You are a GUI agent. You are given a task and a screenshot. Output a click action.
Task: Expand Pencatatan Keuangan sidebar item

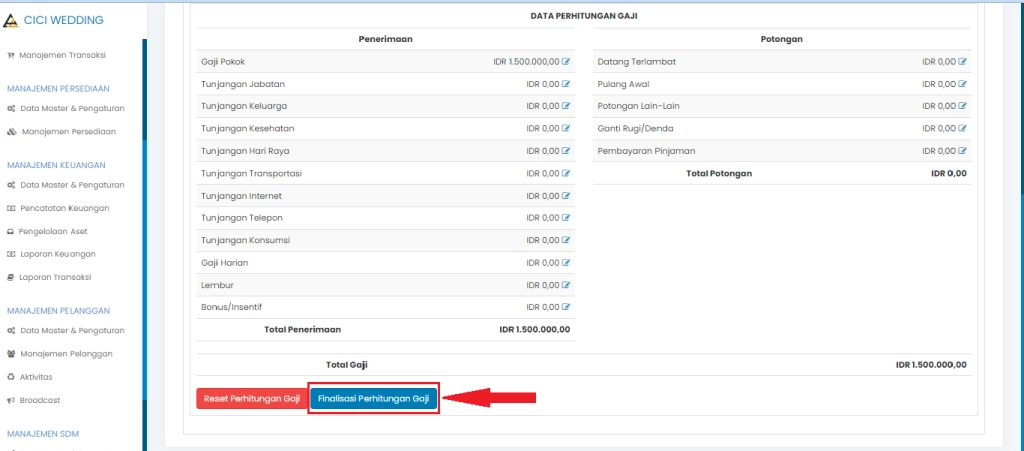64,208
